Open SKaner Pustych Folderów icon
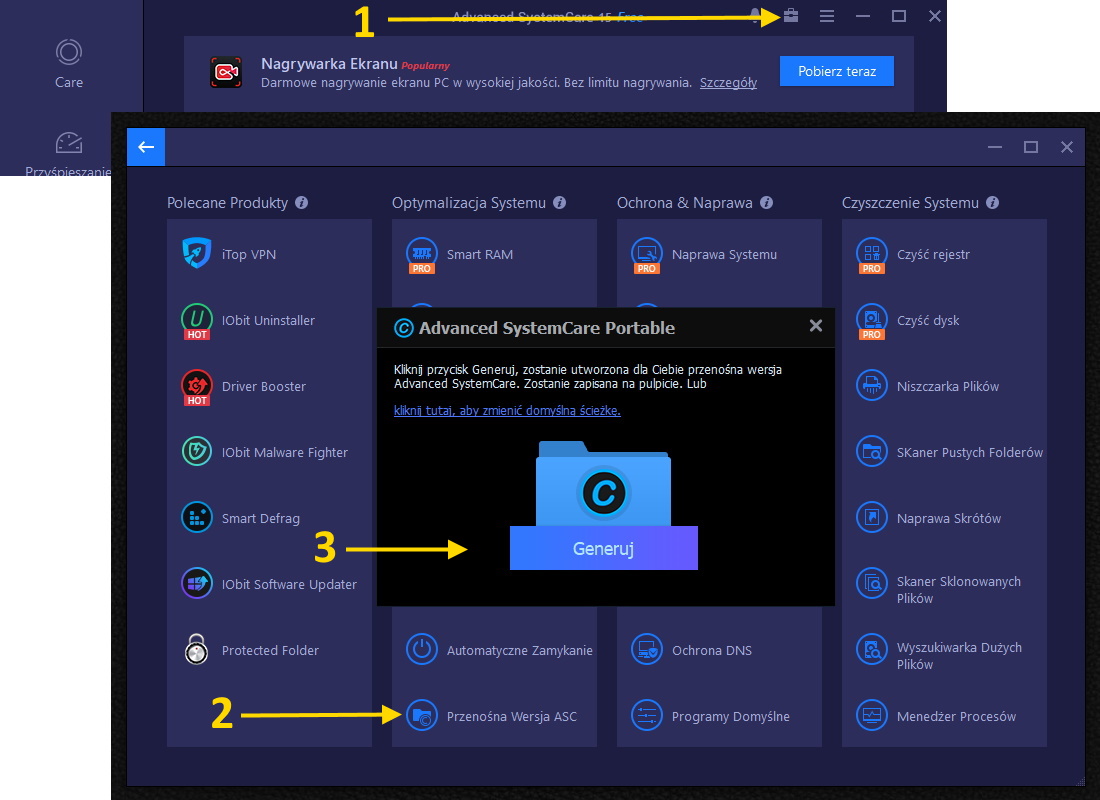The image size is (1100, 800). pyautogui.click(x=871, y=451)
